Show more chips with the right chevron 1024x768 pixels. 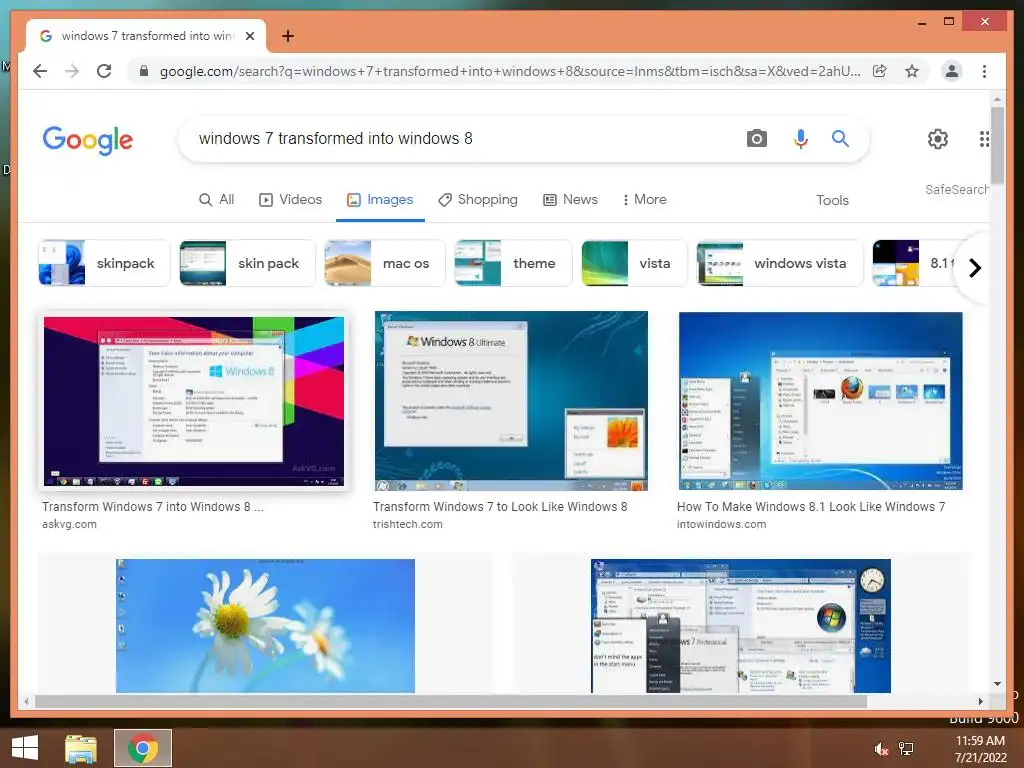pos(974,268)
